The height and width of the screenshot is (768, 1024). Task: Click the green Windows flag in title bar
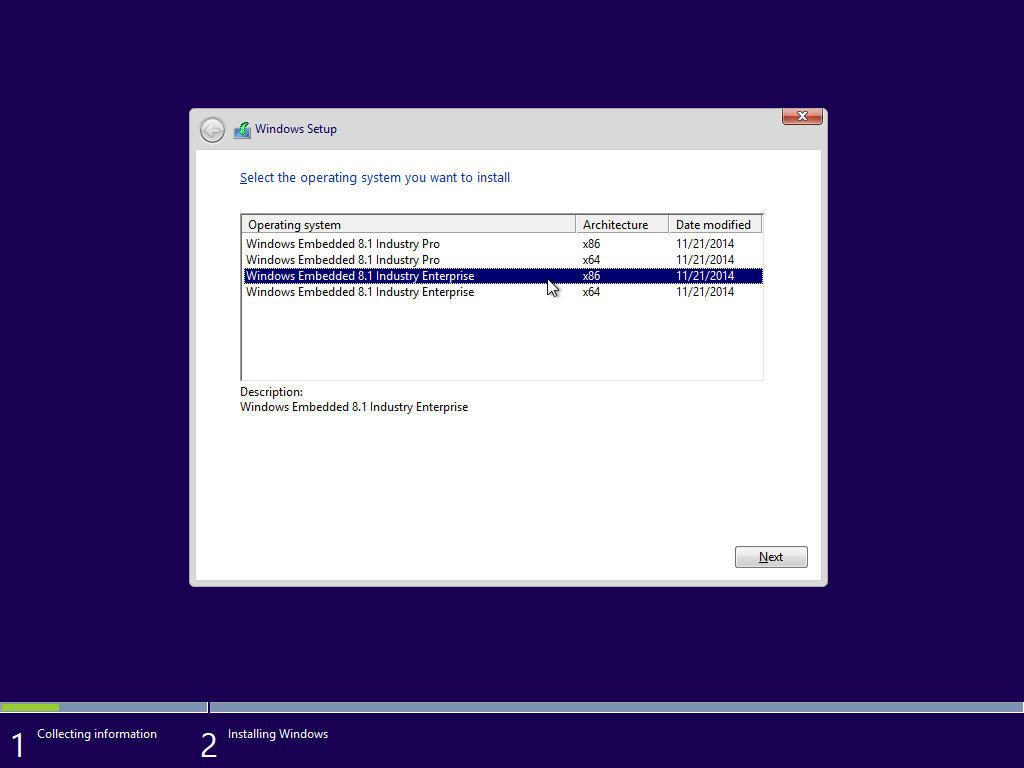(242, 129)
